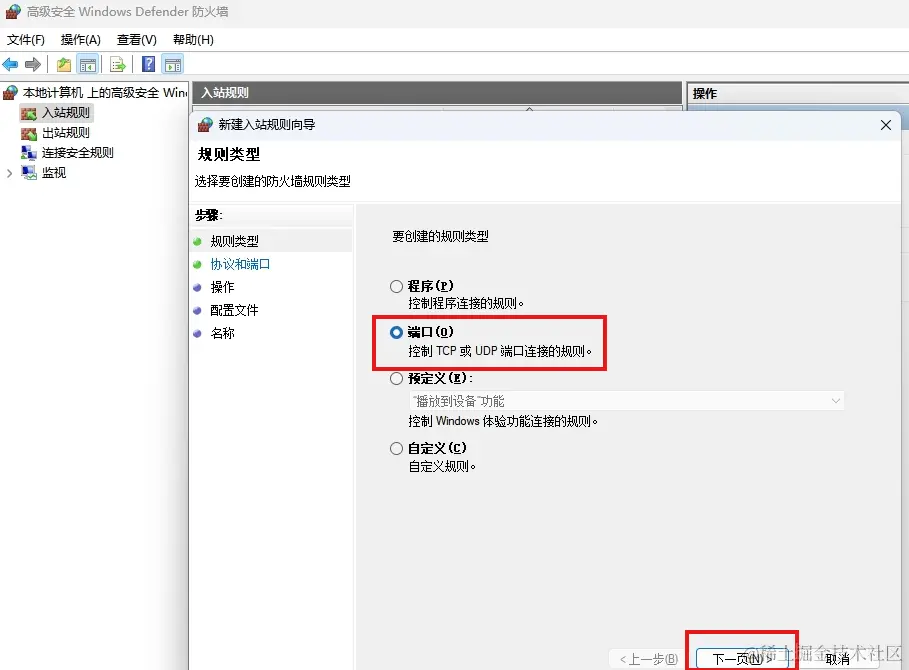This screenshot has width=909, height=670.
Task: Toggle the action pane toolbar icon
Action: [173, 64]
